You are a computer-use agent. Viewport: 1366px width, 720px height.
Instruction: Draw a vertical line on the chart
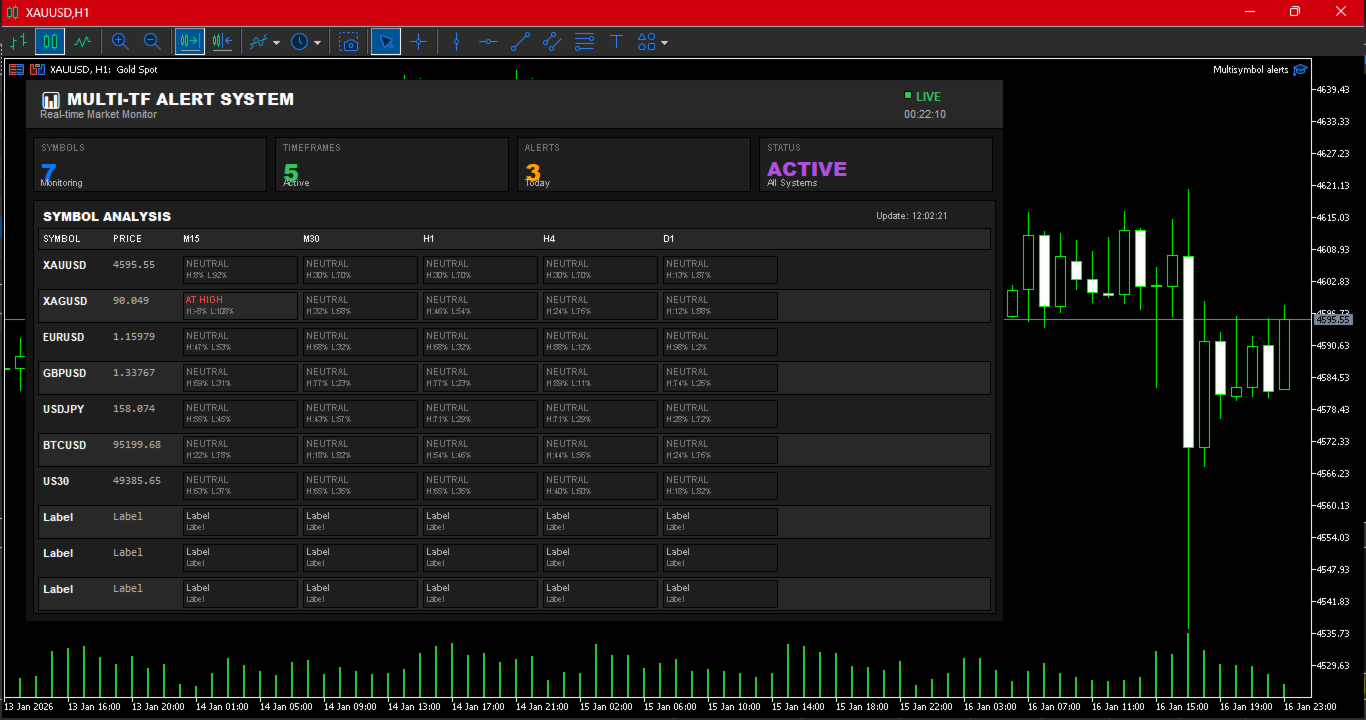tap(456, 41)
